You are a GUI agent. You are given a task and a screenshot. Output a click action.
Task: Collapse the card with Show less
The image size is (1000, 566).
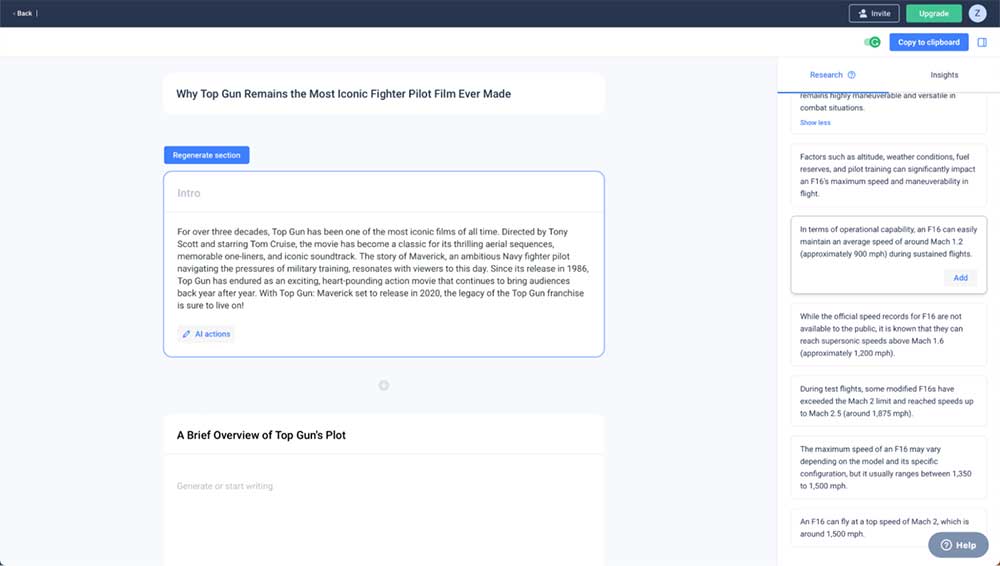click(815, 123)
